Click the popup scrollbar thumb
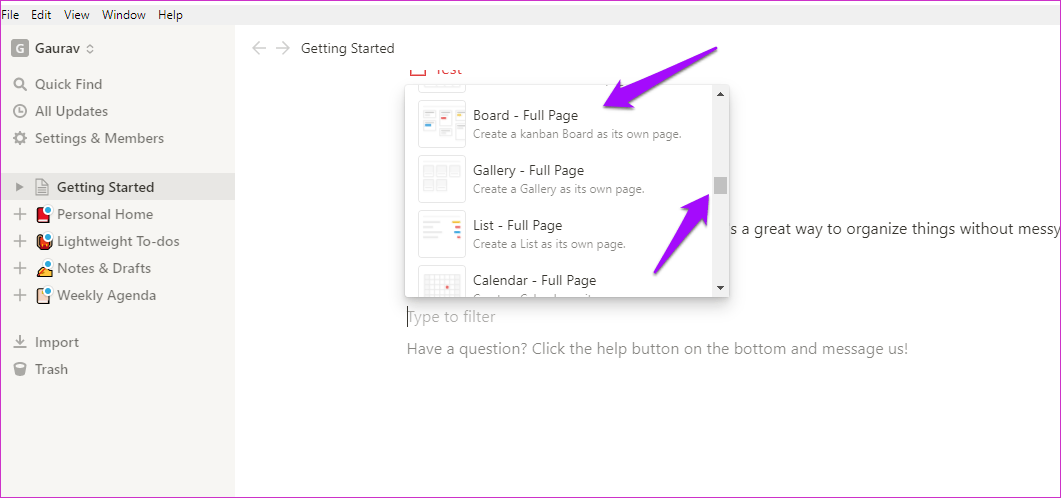This screenshot has height=498, width=1061. [721, 185]
